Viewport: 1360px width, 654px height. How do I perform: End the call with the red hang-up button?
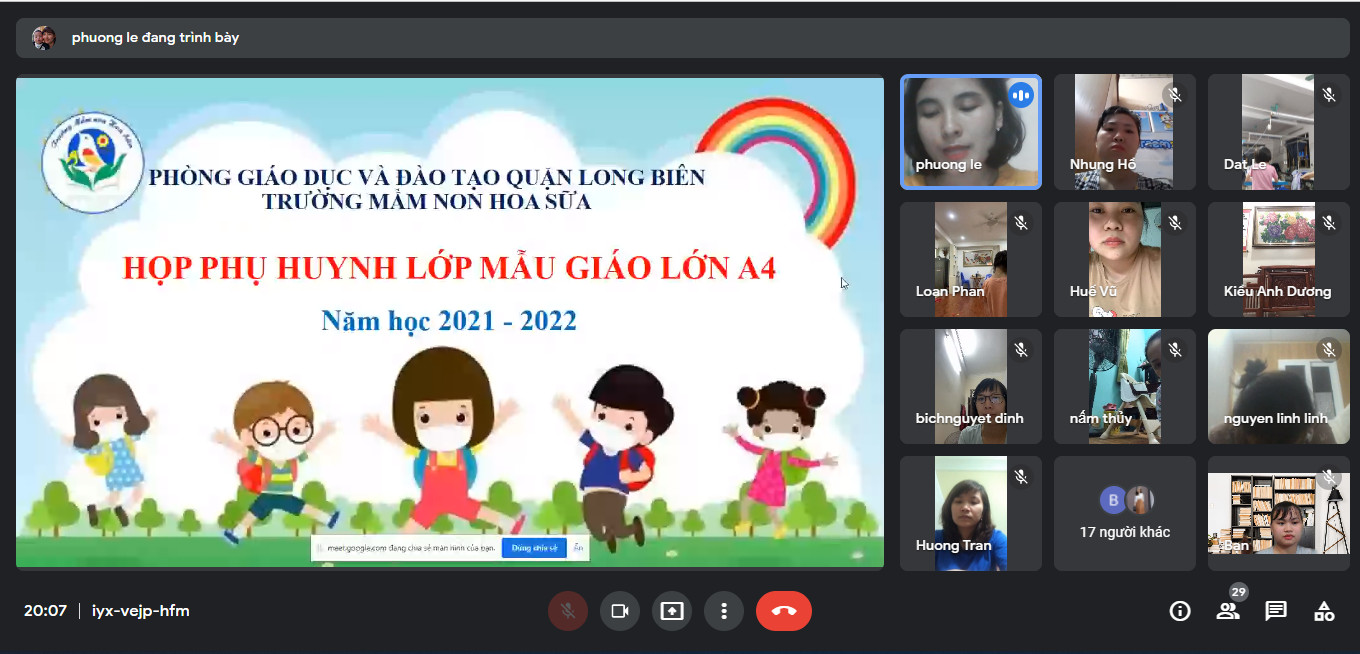click(x=784, y=611)
